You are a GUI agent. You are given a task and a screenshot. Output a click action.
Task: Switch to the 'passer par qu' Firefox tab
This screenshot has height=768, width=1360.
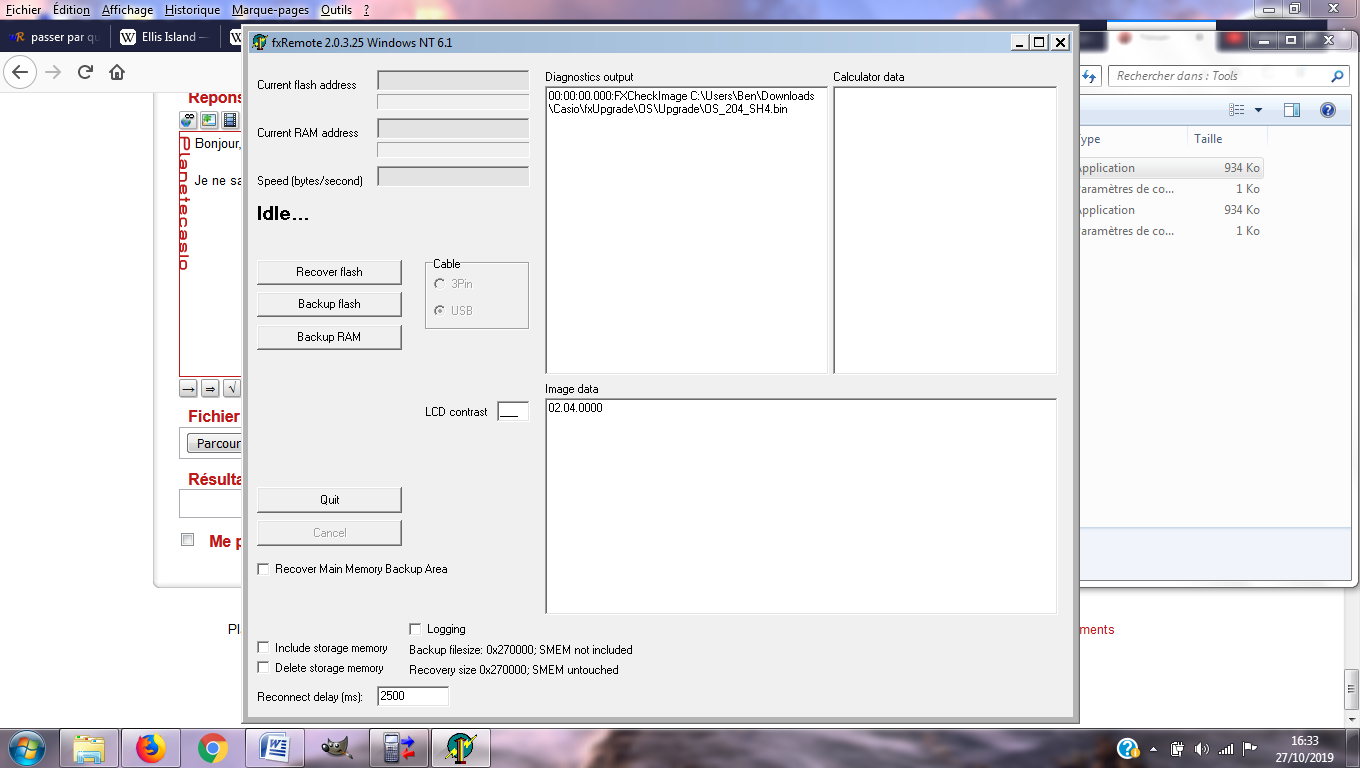56,38
